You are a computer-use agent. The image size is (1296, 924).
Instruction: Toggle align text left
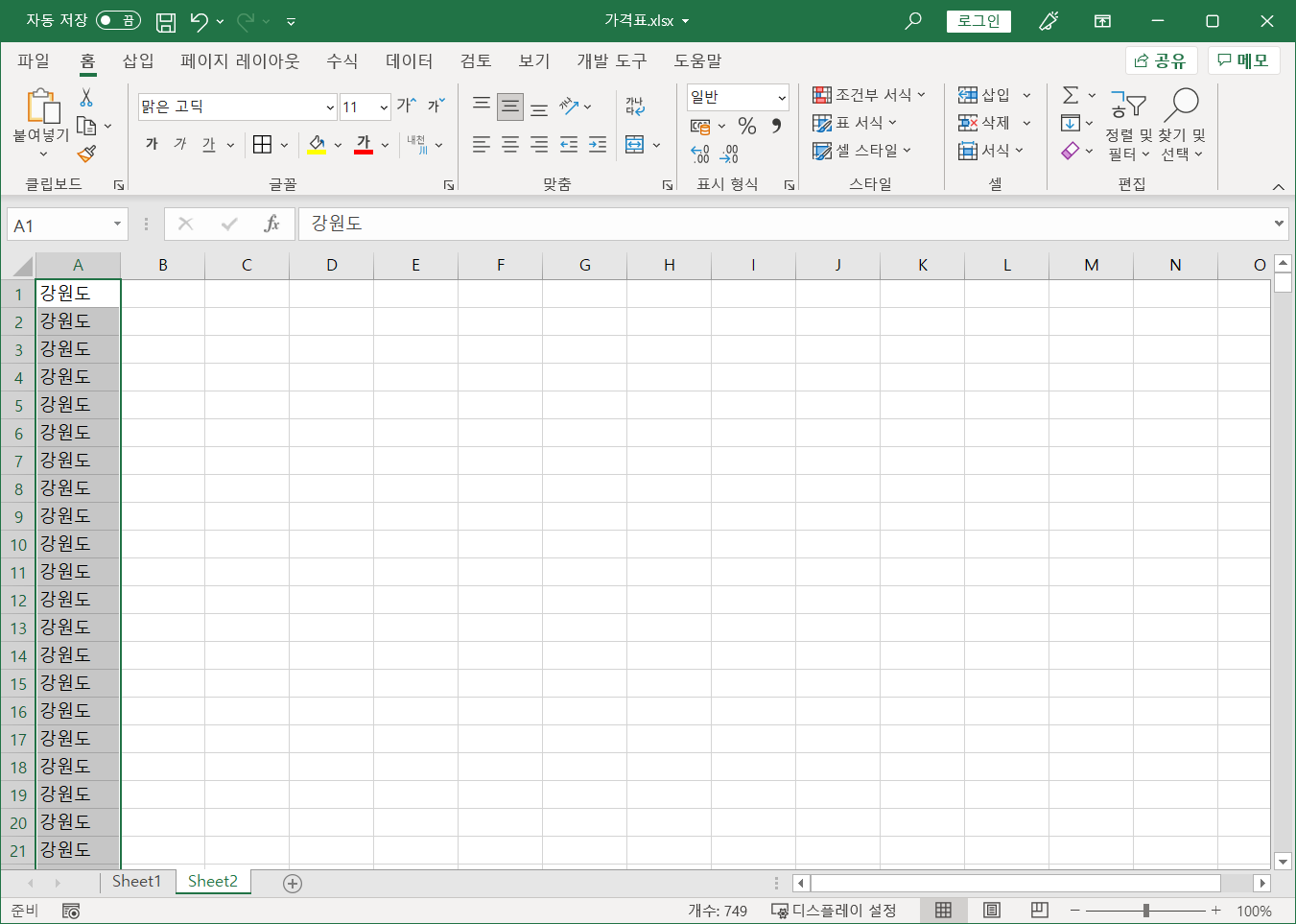coord(482,145)
